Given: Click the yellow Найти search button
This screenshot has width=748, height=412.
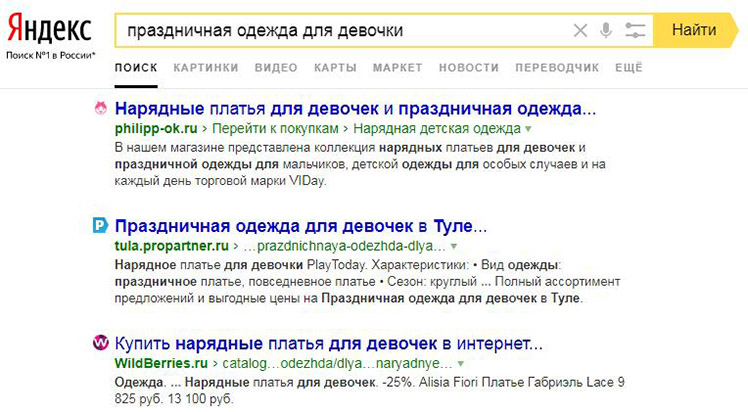Looking at the screenshot, I should (695, 31).
